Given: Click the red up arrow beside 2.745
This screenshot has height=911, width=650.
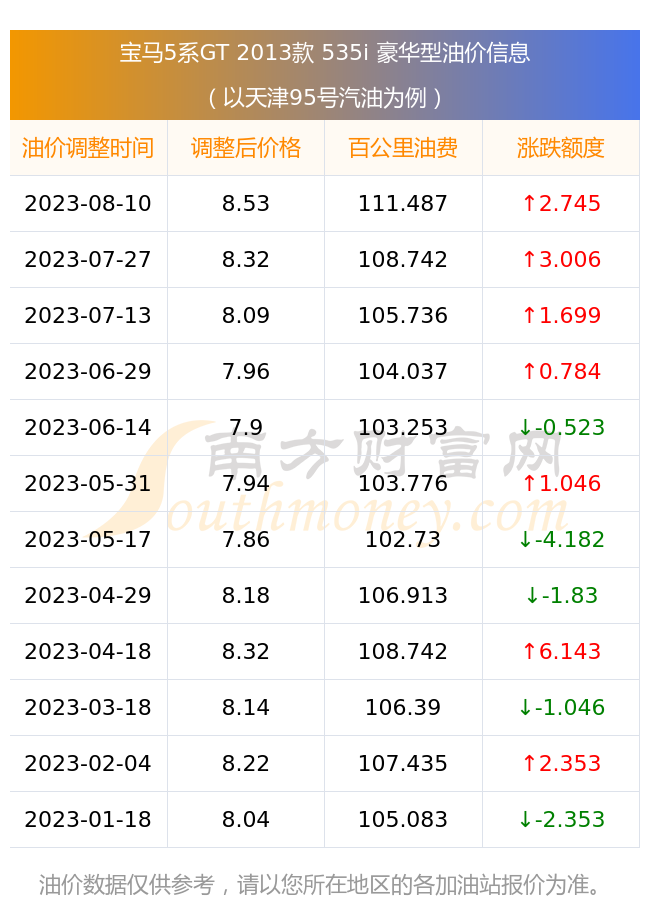Looking at the screenshot, I should point(529,203).
